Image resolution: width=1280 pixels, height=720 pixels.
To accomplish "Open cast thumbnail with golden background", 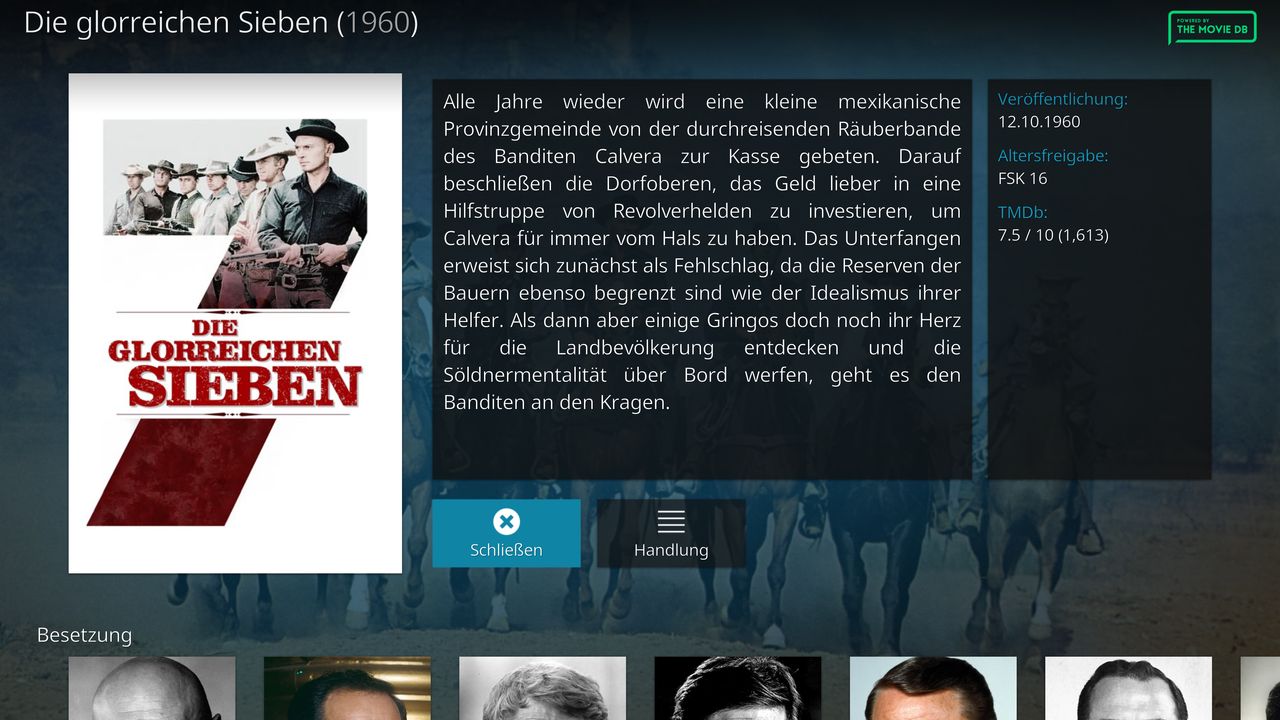I will [x=347, y=688].
